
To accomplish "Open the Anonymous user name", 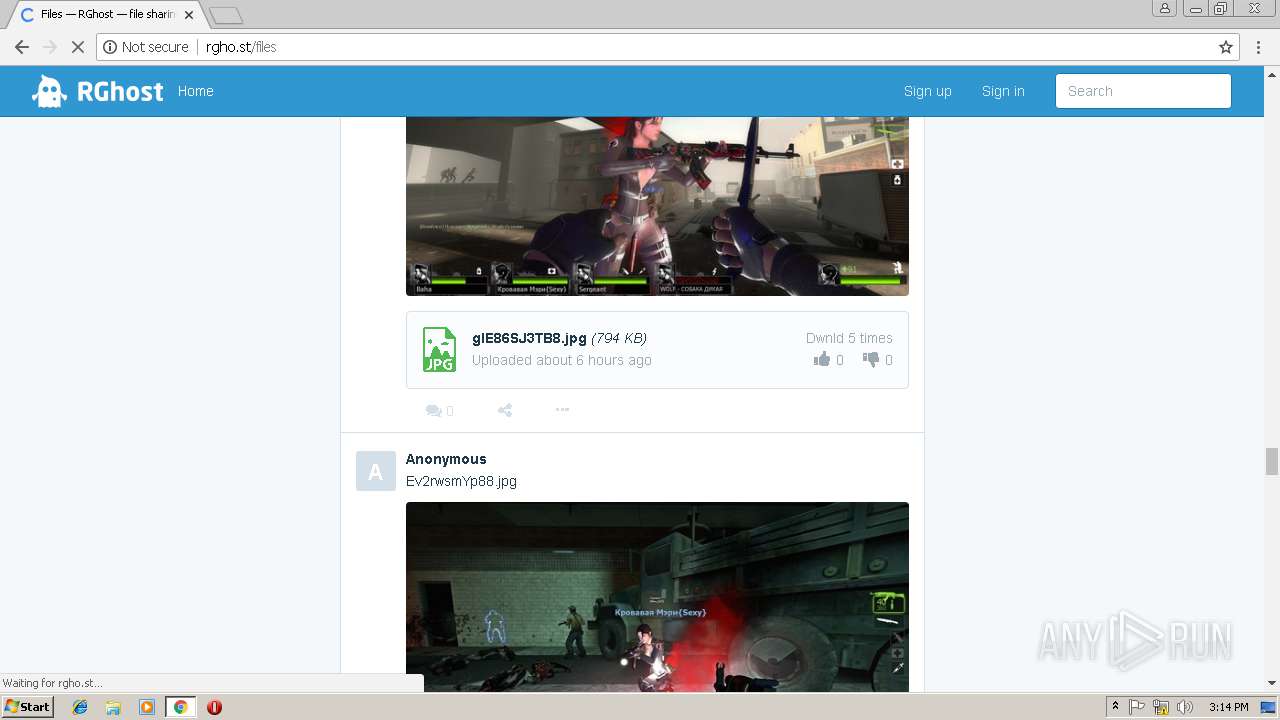I will 446,459.
